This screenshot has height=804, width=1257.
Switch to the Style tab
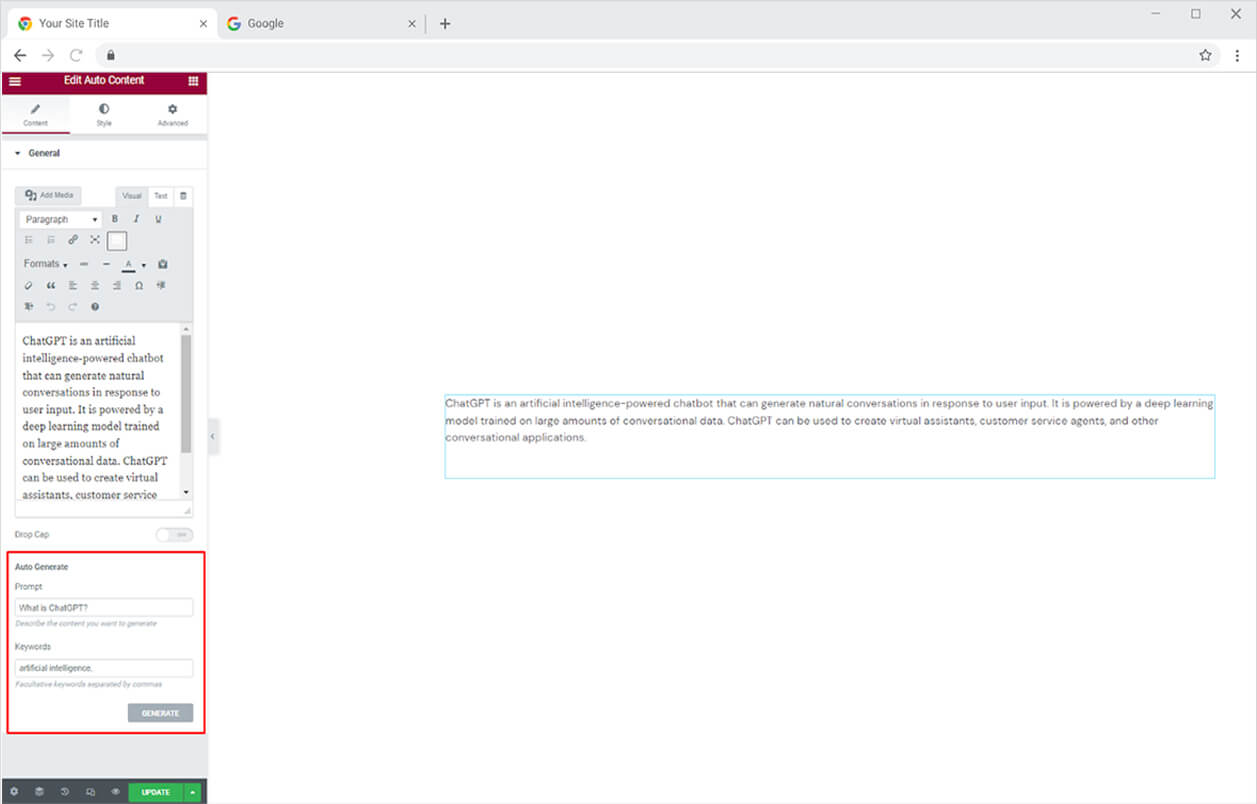(x=104, y=114)
